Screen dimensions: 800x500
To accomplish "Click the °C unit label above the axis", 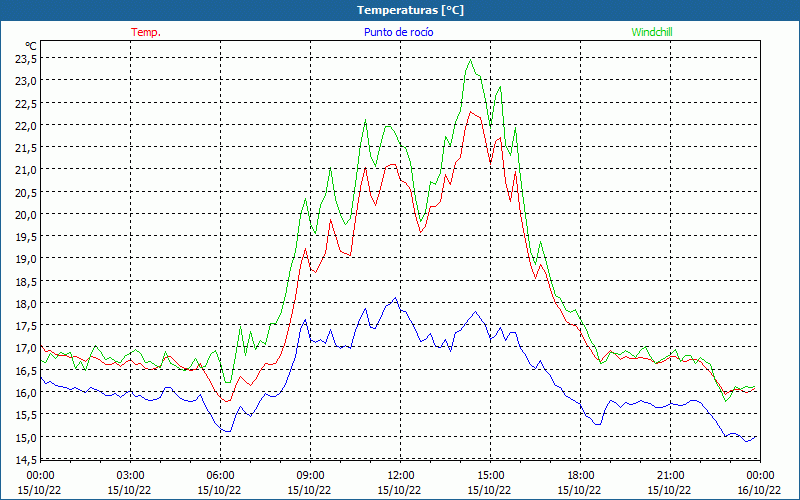I will (x=31, y=46).
